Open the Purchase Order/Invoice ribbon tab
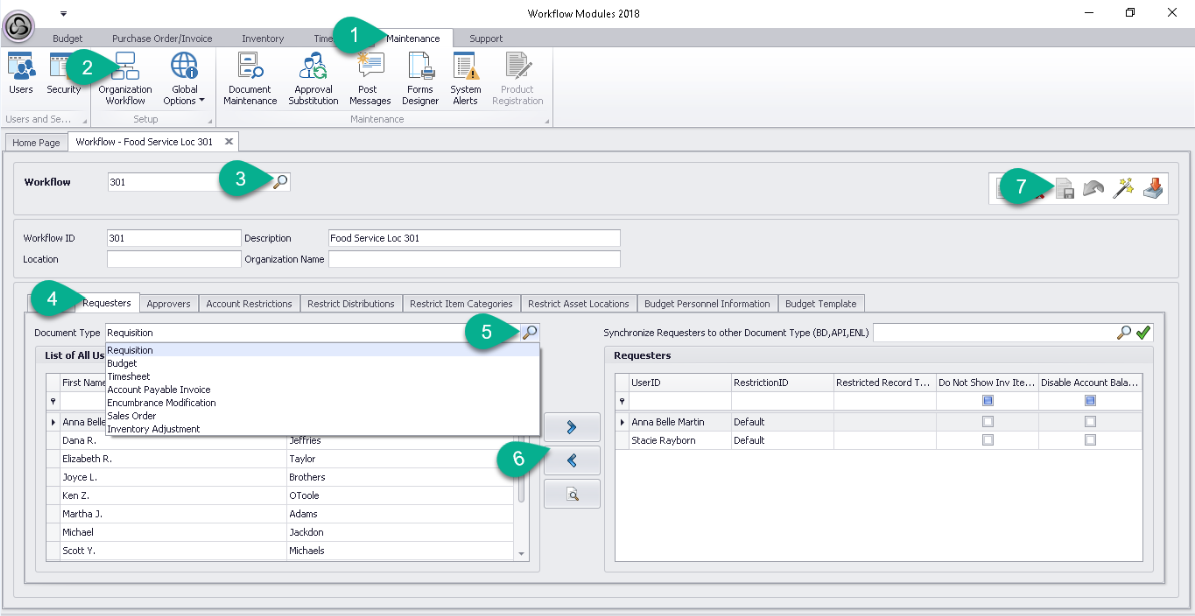The width and height of the screenshot is (1195, 616). (162, 39)
